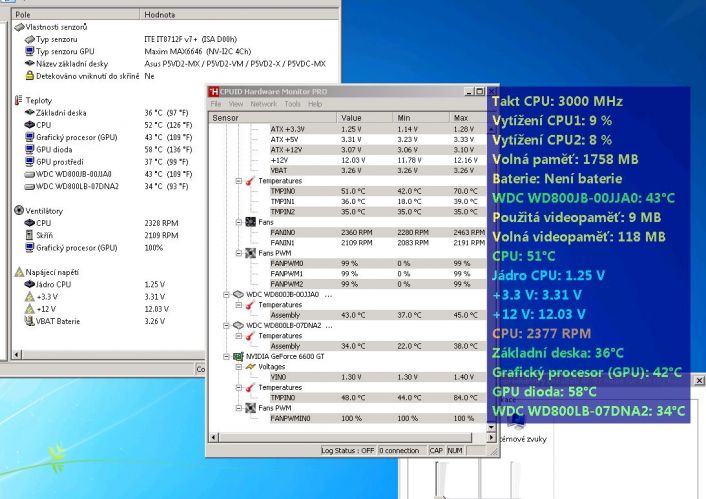The width and height of the screenshot is (706, 499).
Task: Click the Jádro CPU voltage chip icon
Action: 30,284
